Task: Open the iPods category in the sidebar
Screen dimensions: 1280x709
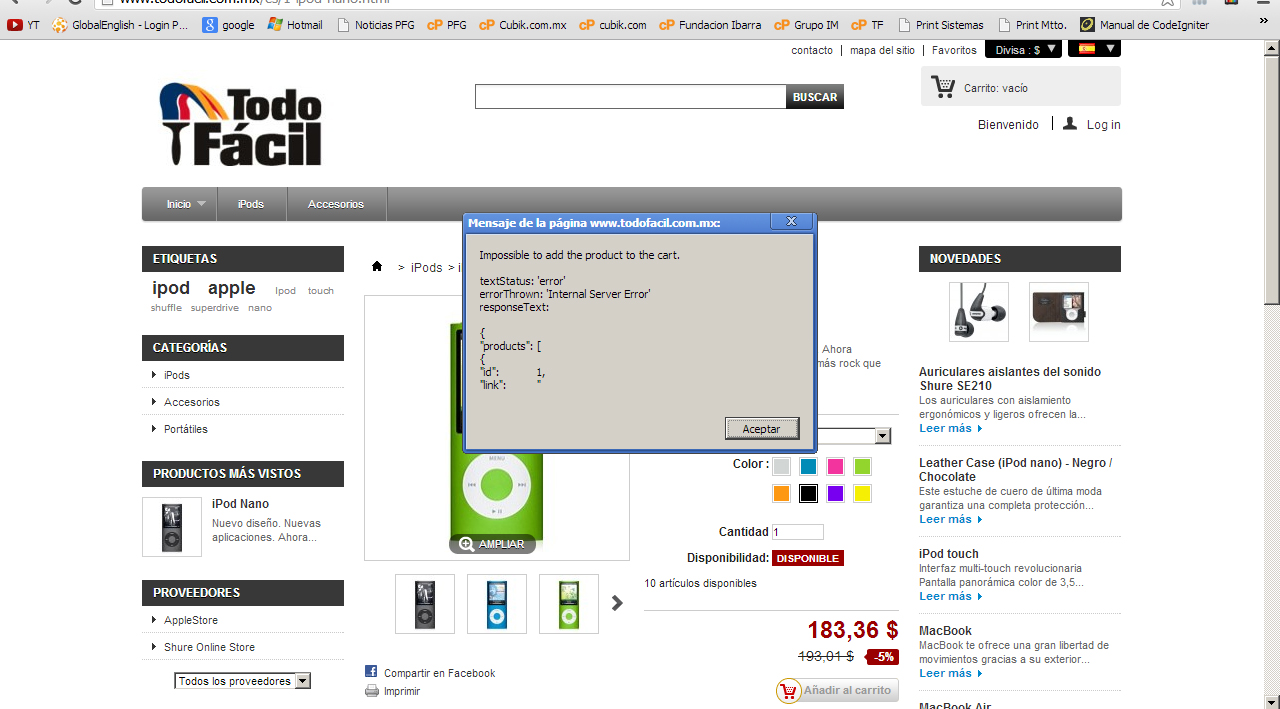Action: tap(177, 375)
